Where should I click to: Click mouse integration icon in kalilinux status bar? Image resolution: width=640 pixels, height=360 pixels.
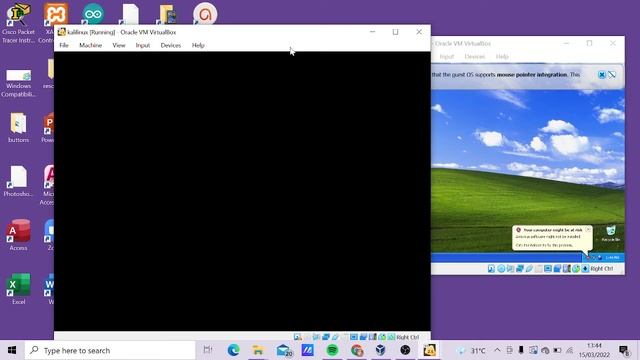(382, 337)
